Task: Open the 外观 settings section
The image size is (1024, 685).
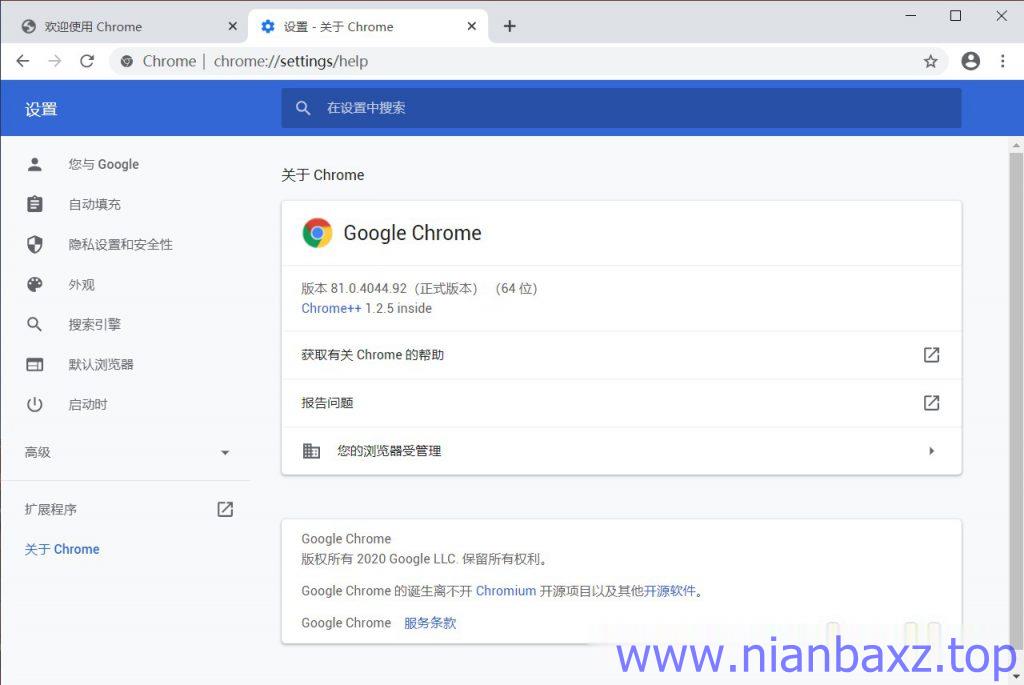Action: click(82, 285)
